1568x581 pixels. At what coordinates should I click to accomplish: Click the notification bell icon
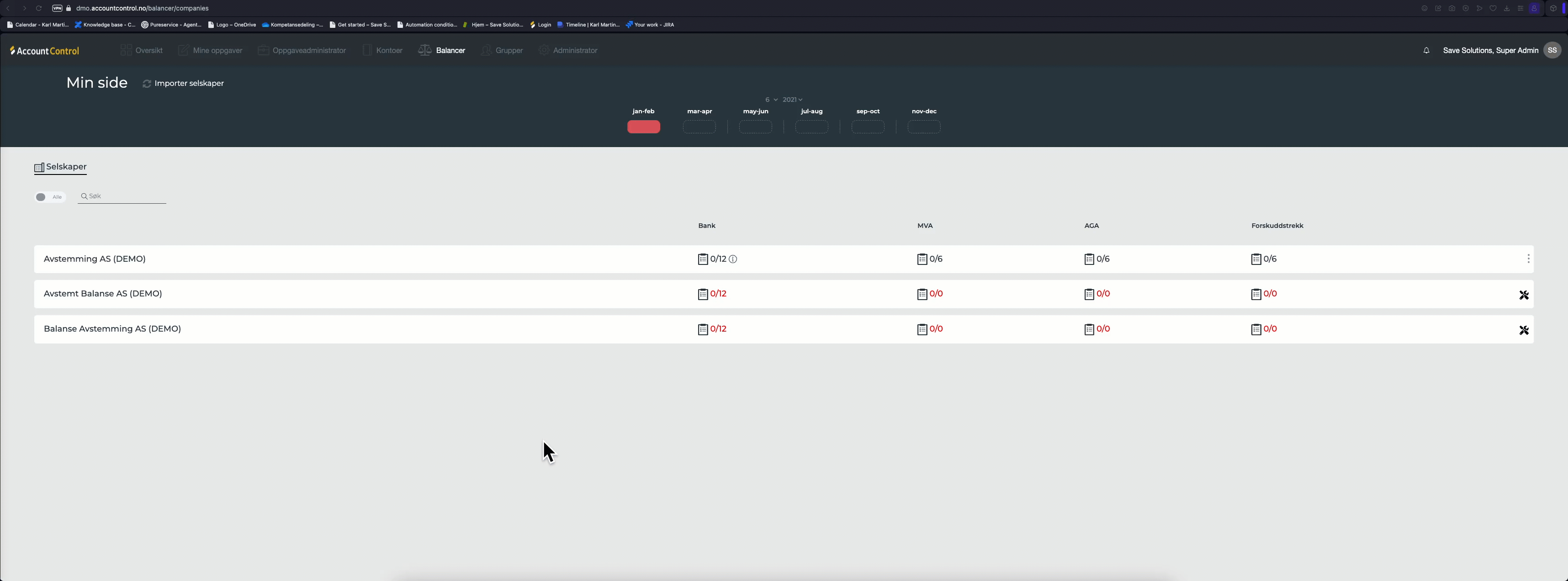point(1426,51)
